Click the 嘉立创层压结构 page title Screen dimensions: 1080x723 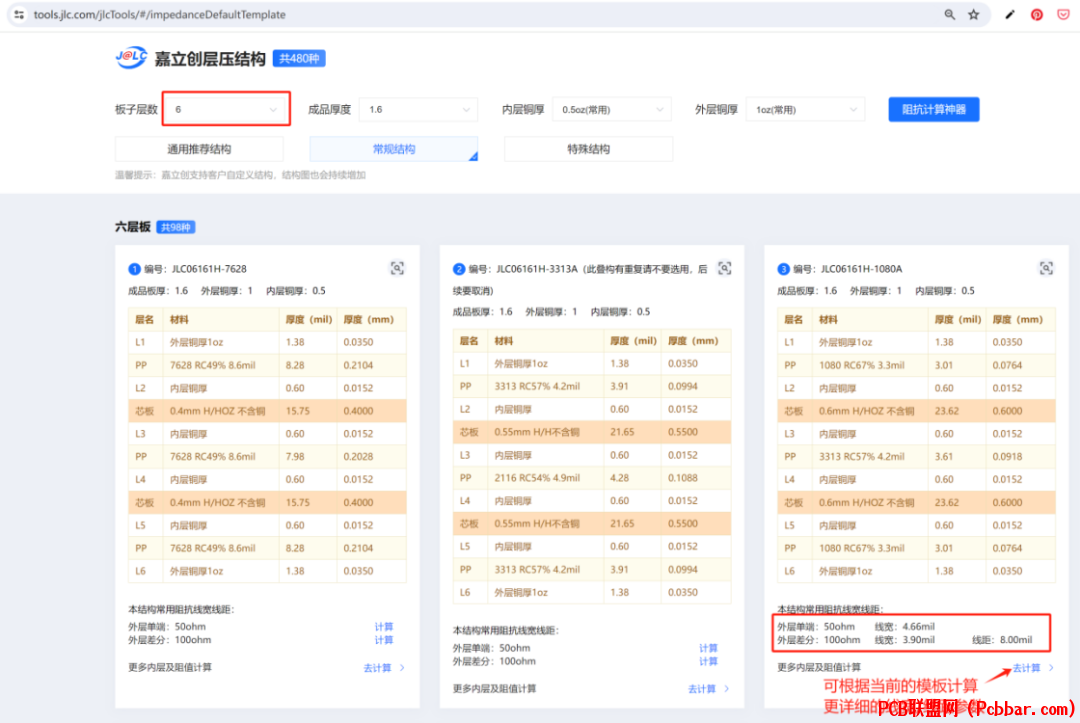click(210, 59)
